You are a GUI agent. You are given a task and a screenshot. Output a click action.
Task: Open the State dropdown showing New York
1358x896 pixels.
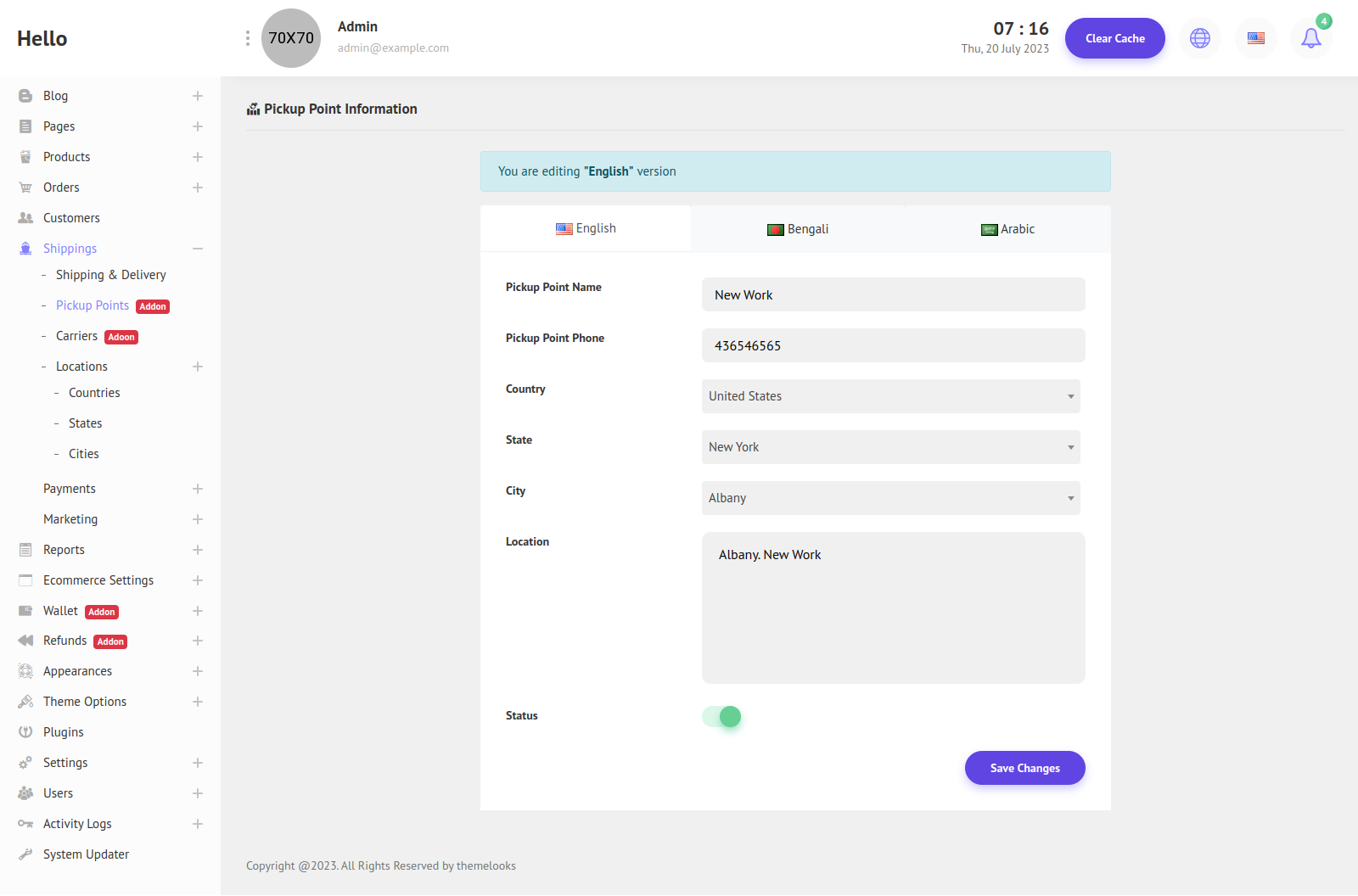(x=890, y=447)
